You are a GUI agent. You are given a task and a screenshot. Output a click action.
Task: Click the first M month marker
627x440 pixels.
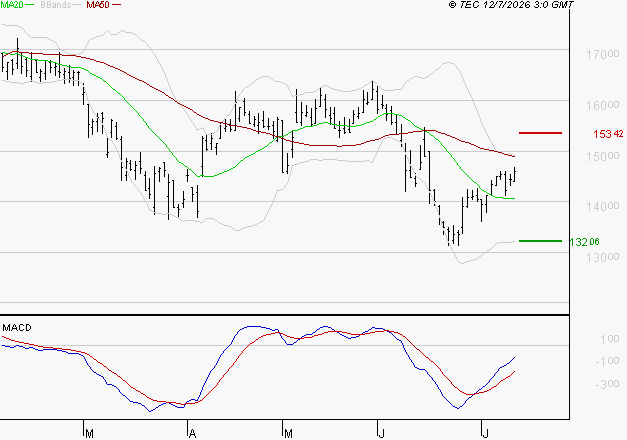tap(89, 433)
